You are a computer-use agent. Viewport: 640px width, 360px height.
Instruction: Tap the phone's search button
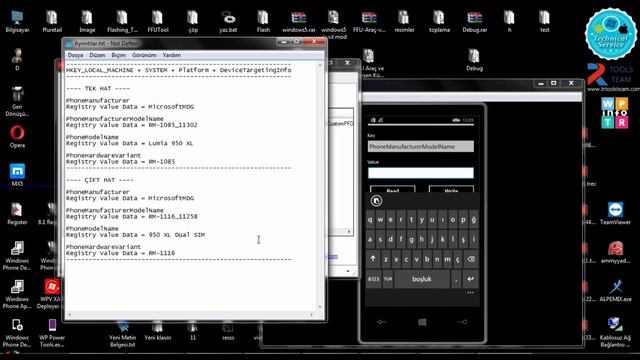pos(462,322)
